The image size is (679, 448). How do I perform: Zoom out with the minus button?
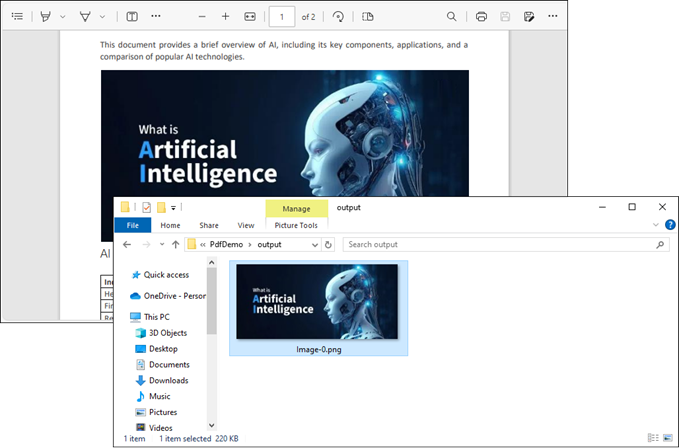point(202,16)
